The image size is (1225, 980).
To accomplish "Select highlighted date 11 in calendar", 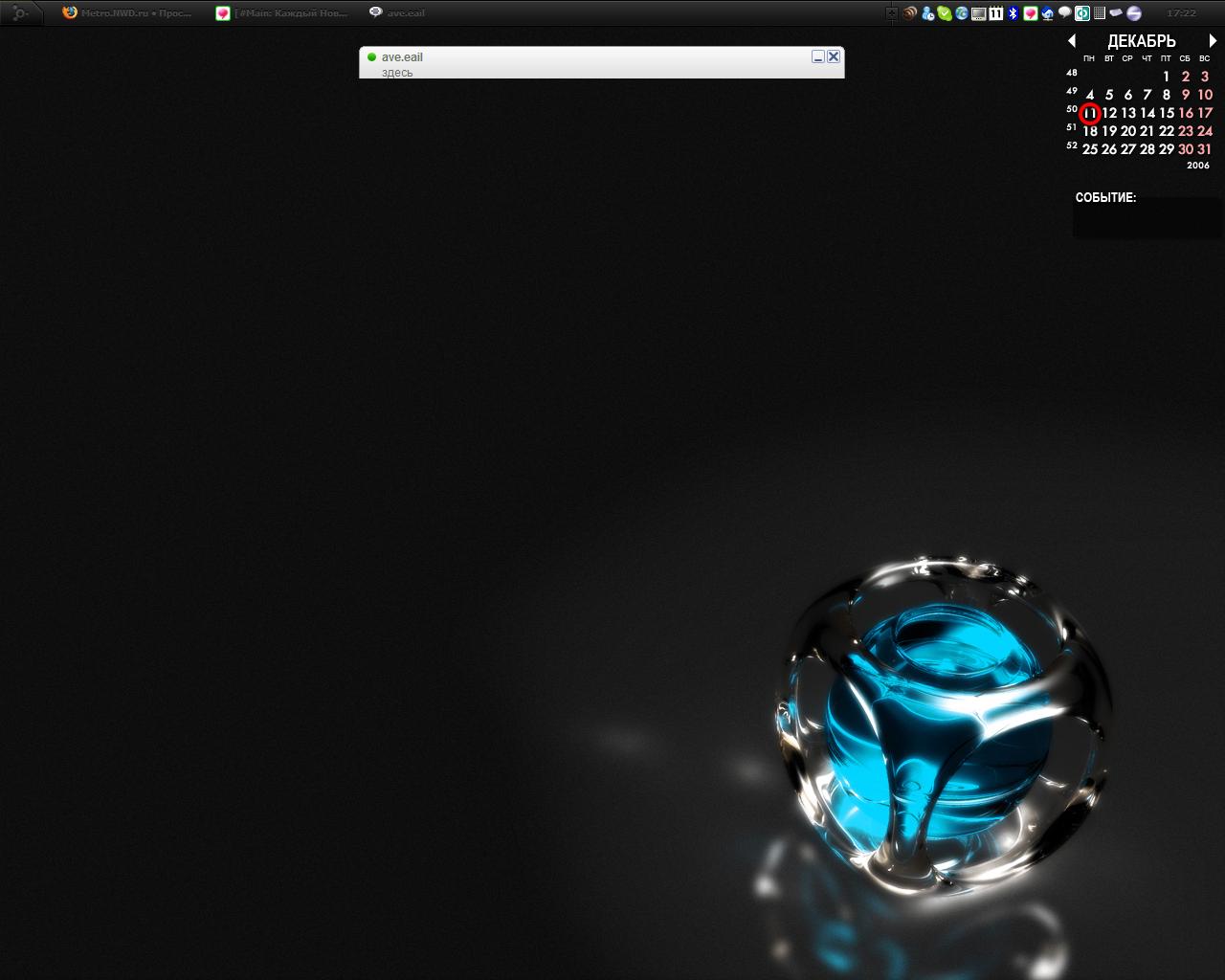I will point(1090,114).
